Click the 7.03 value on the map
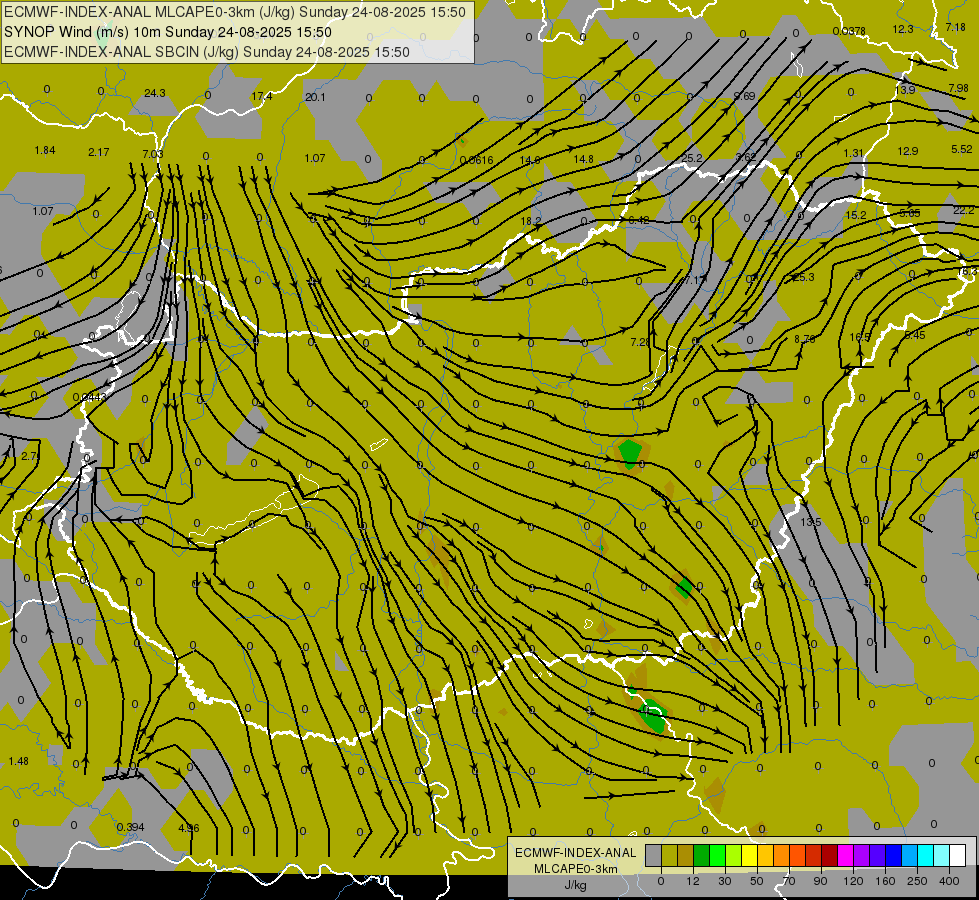This screenshot has width=979, height=900. pos(153,154)
